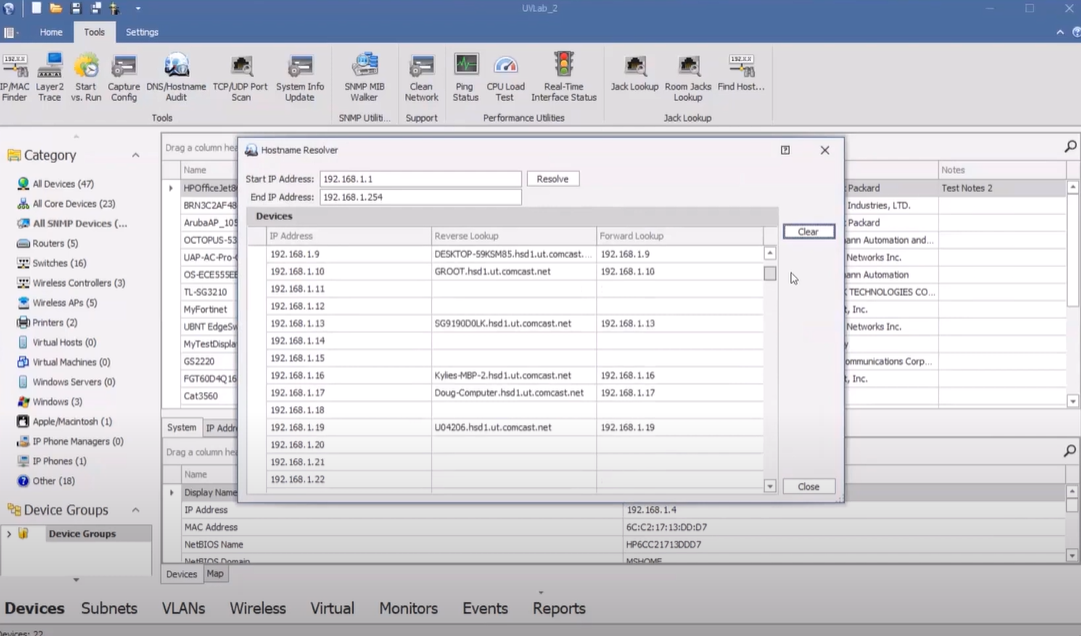Select Wireless APs (5) category

[65, 302]
